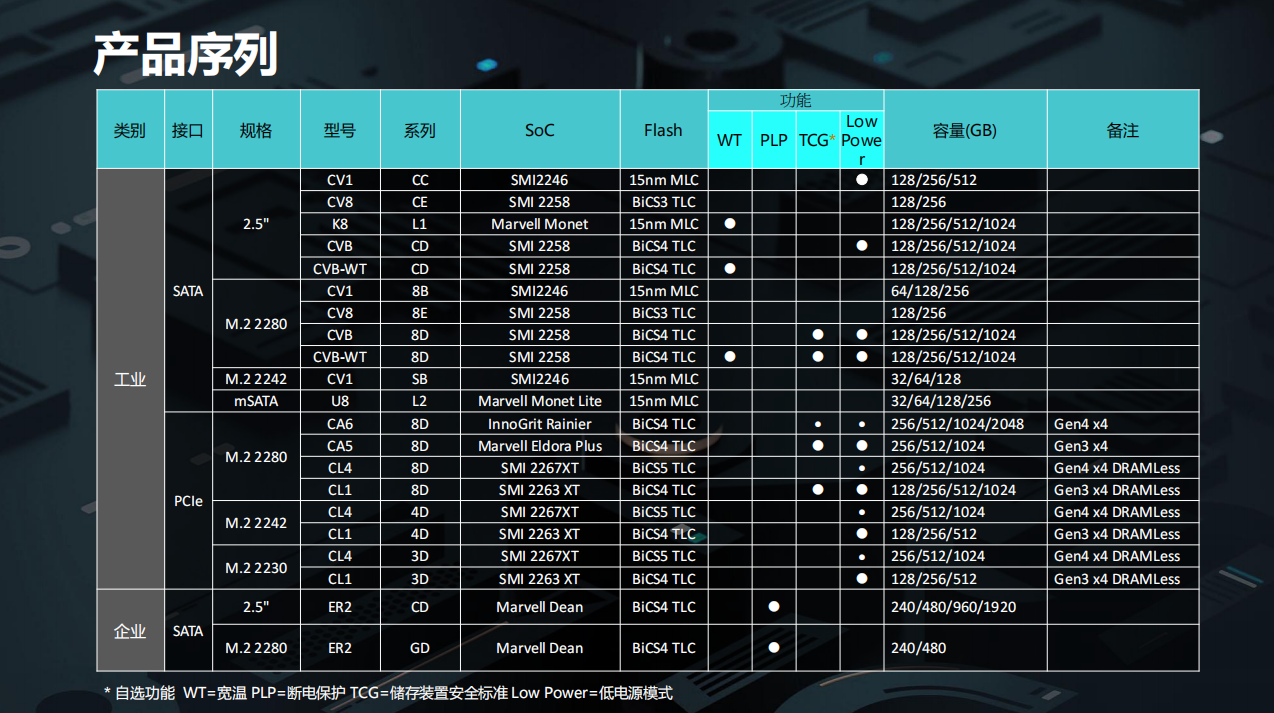The image size is (1274, 713).
Task: Select the 功能 group header
Action: [796, 100]
